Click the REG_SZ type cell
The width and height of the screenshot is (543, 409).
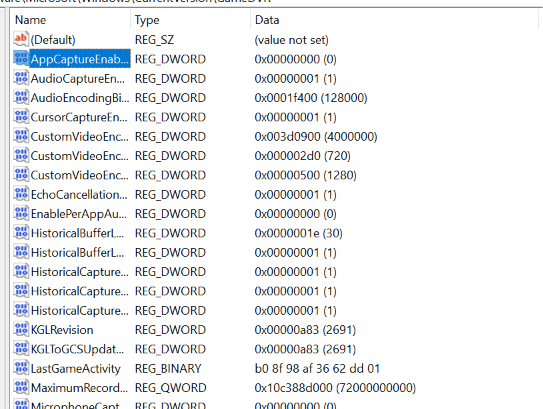click(154, 40)
